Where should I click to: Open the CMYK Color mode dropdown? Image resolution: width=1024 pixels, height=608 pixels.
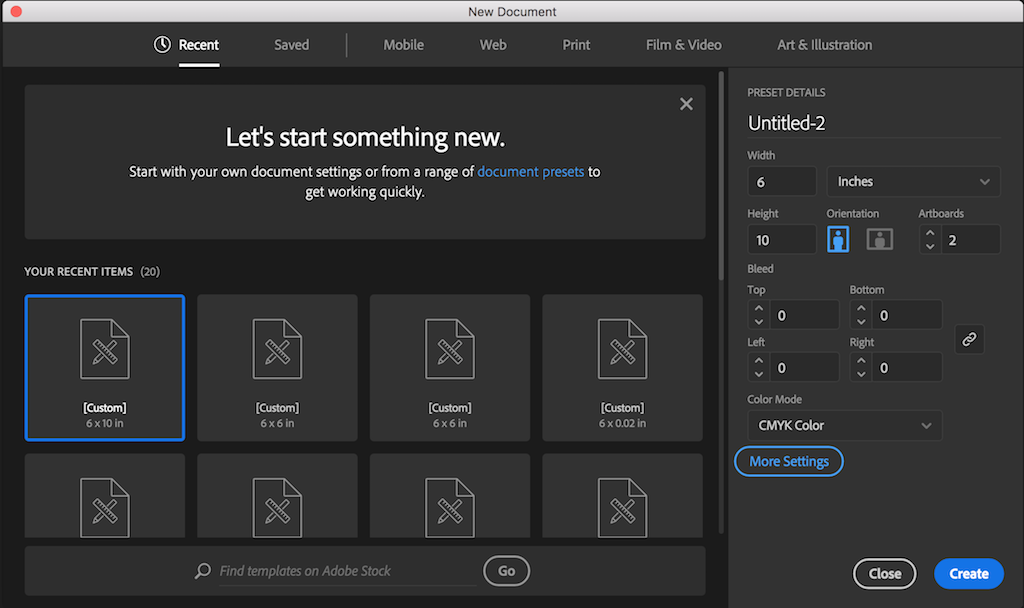[843, 425]
